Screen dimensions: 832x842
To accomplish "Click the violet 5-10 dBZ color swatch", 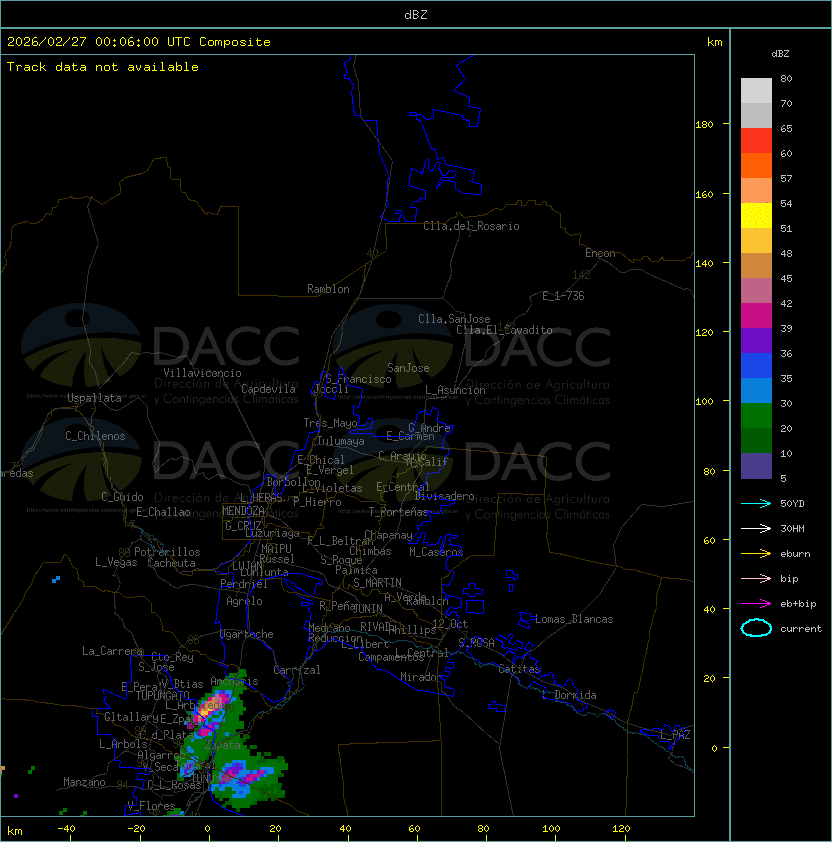I will (756, 466).
